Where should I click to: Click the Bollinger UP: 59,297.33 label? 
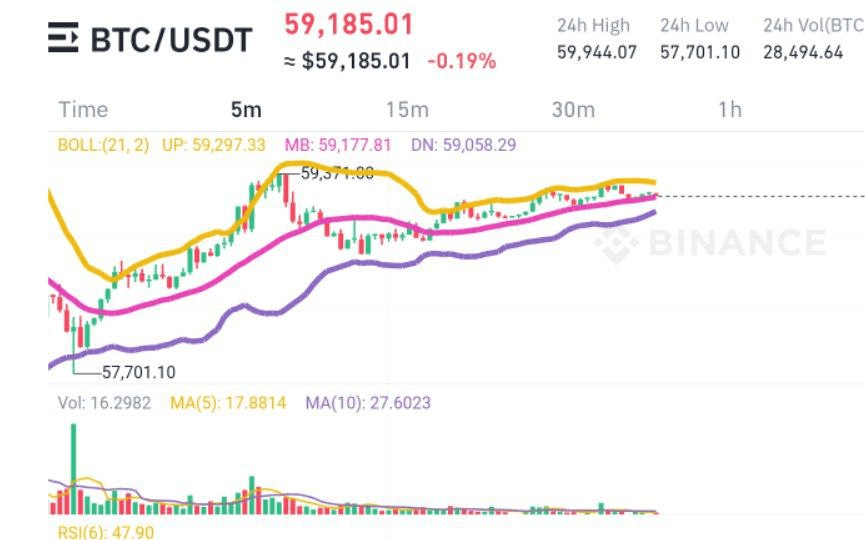point(214,145)
